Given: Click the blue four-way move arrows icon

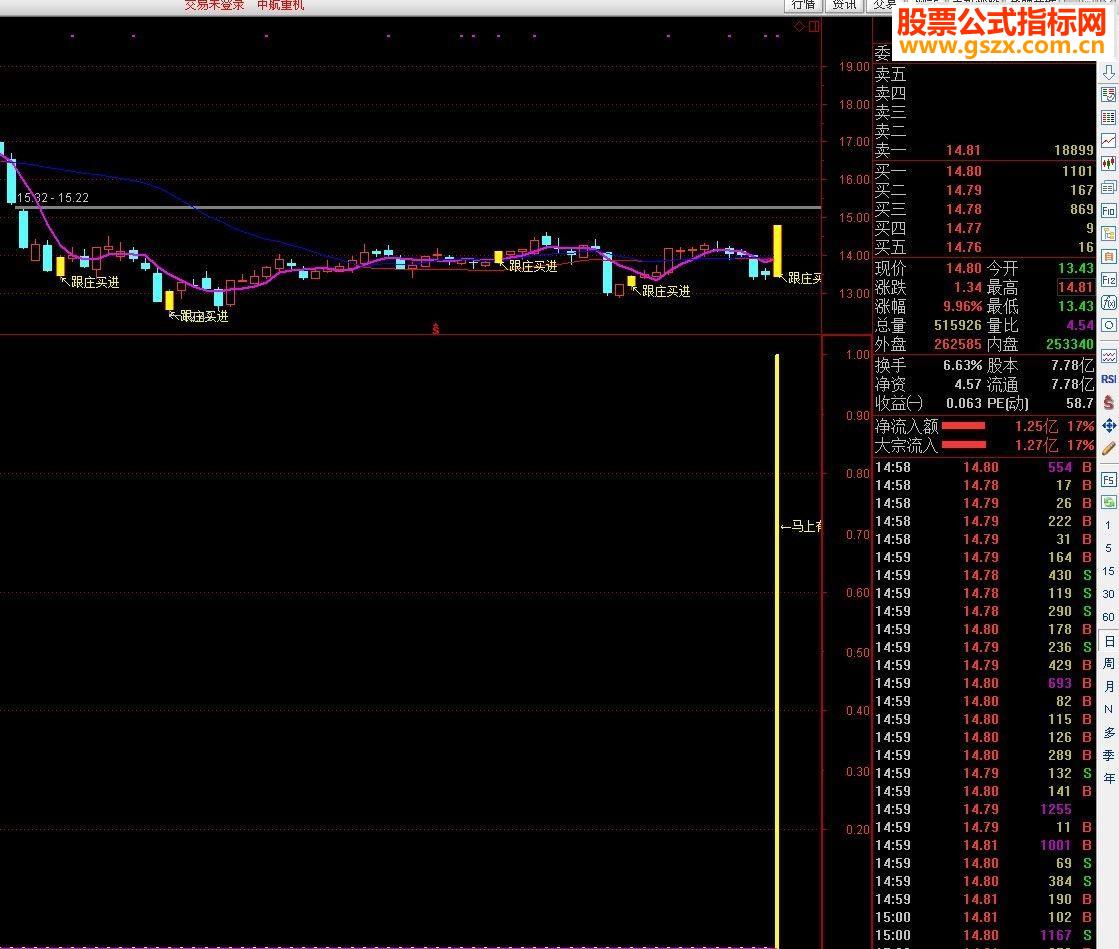Looking at the screenshot, I should pos(1108,426).
